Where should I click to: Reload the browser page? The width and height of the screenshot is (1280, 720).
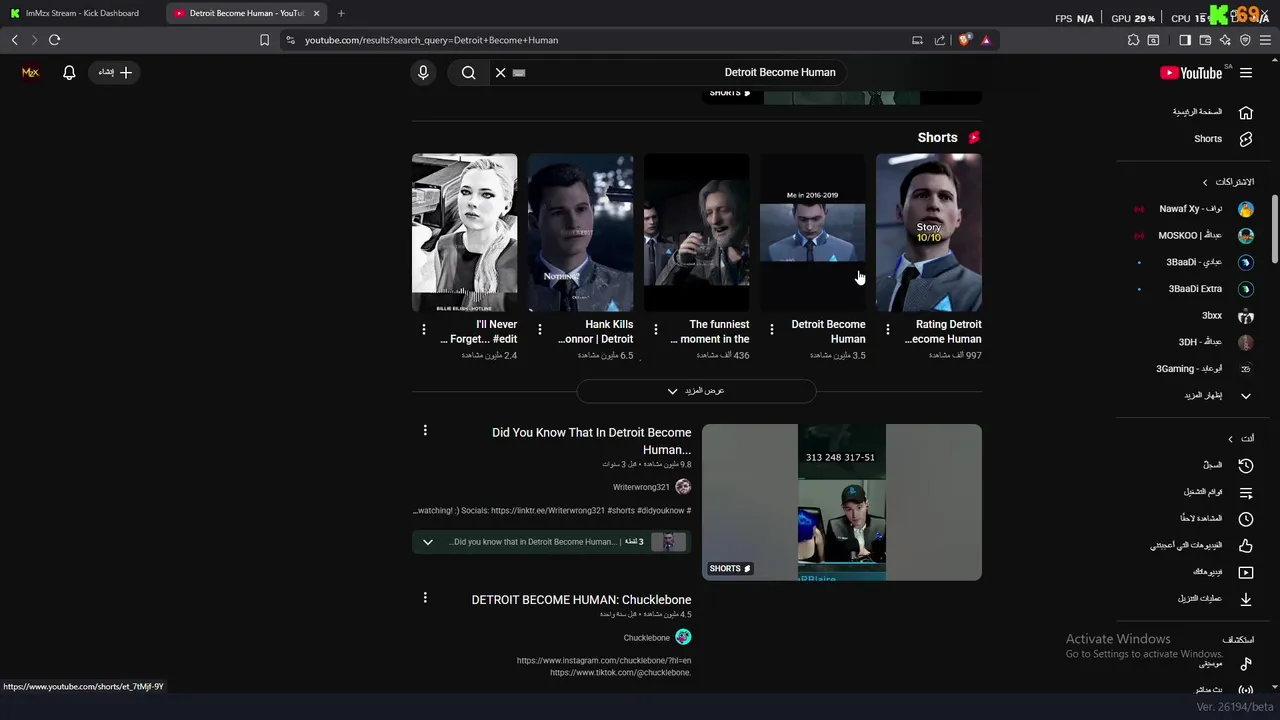pyautogui.click(x=54, y=40)
